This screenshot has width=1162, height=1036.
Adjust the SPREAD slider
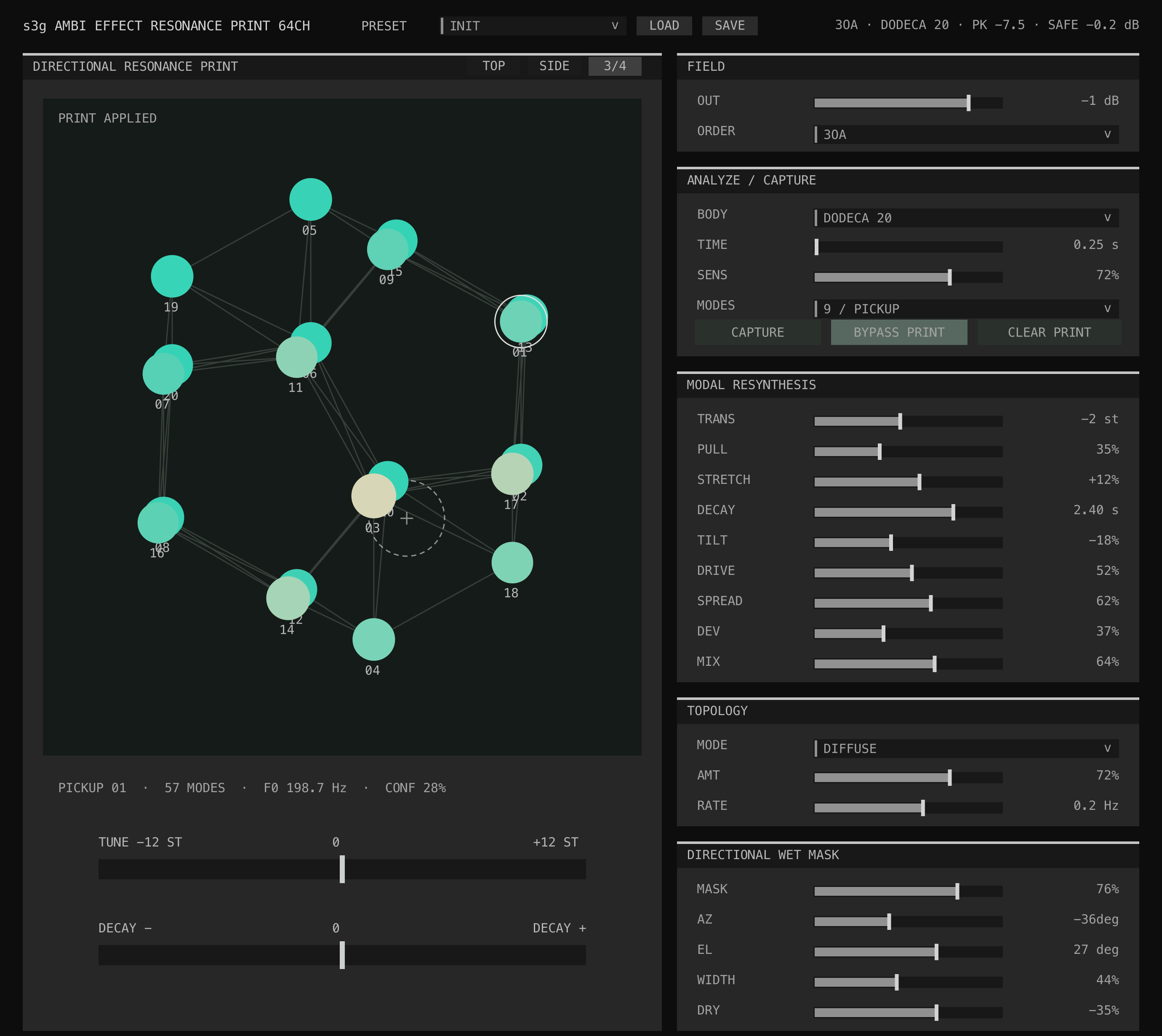pos(908,603)
